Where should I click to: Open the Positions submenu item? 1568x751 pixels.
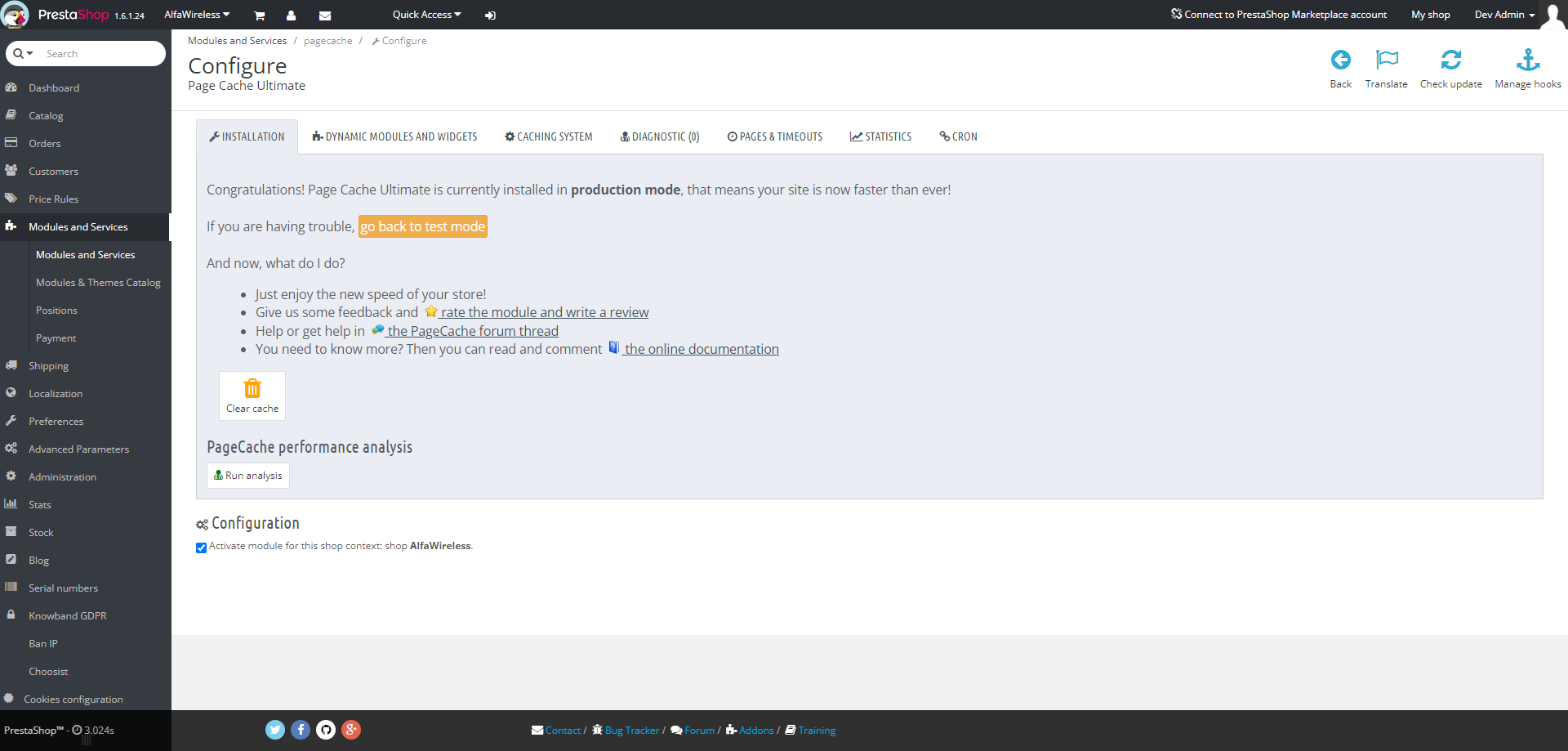point(56,311)
